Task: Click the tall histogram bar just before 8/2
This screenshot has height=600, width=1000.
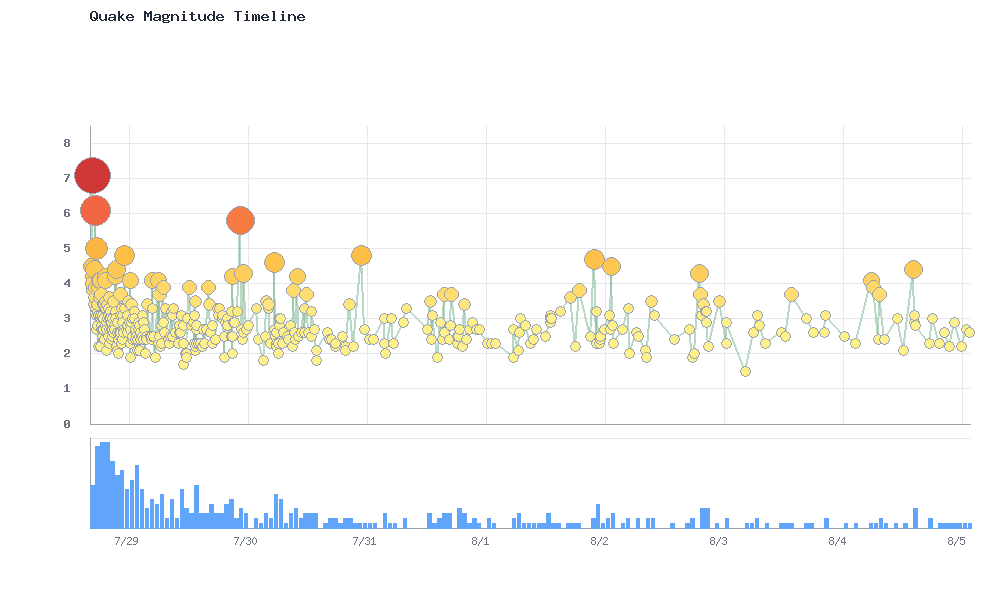Action: tap(598, 516)
